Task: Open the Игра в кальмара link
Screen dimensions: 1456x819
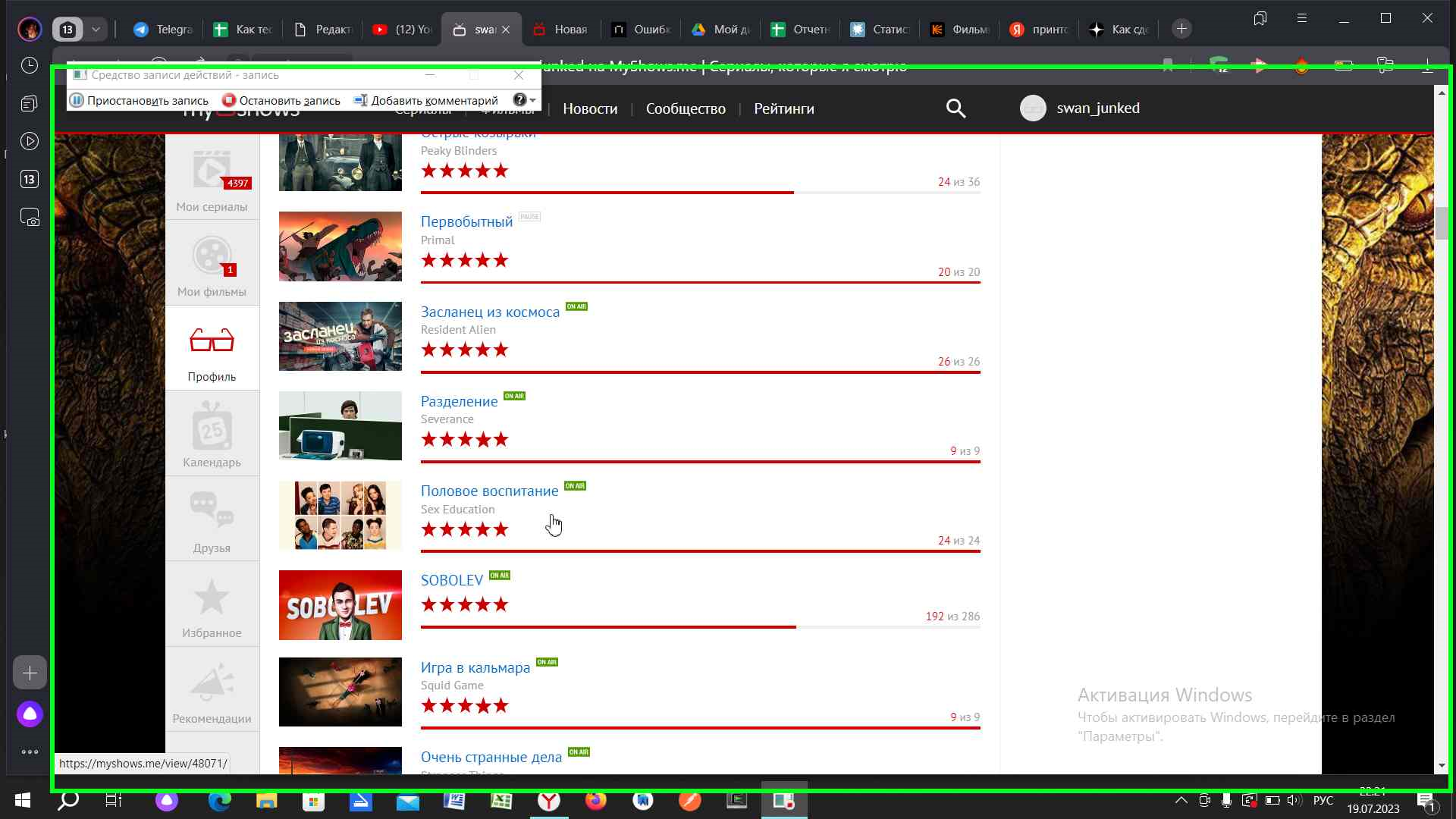Action: (475, 667)
